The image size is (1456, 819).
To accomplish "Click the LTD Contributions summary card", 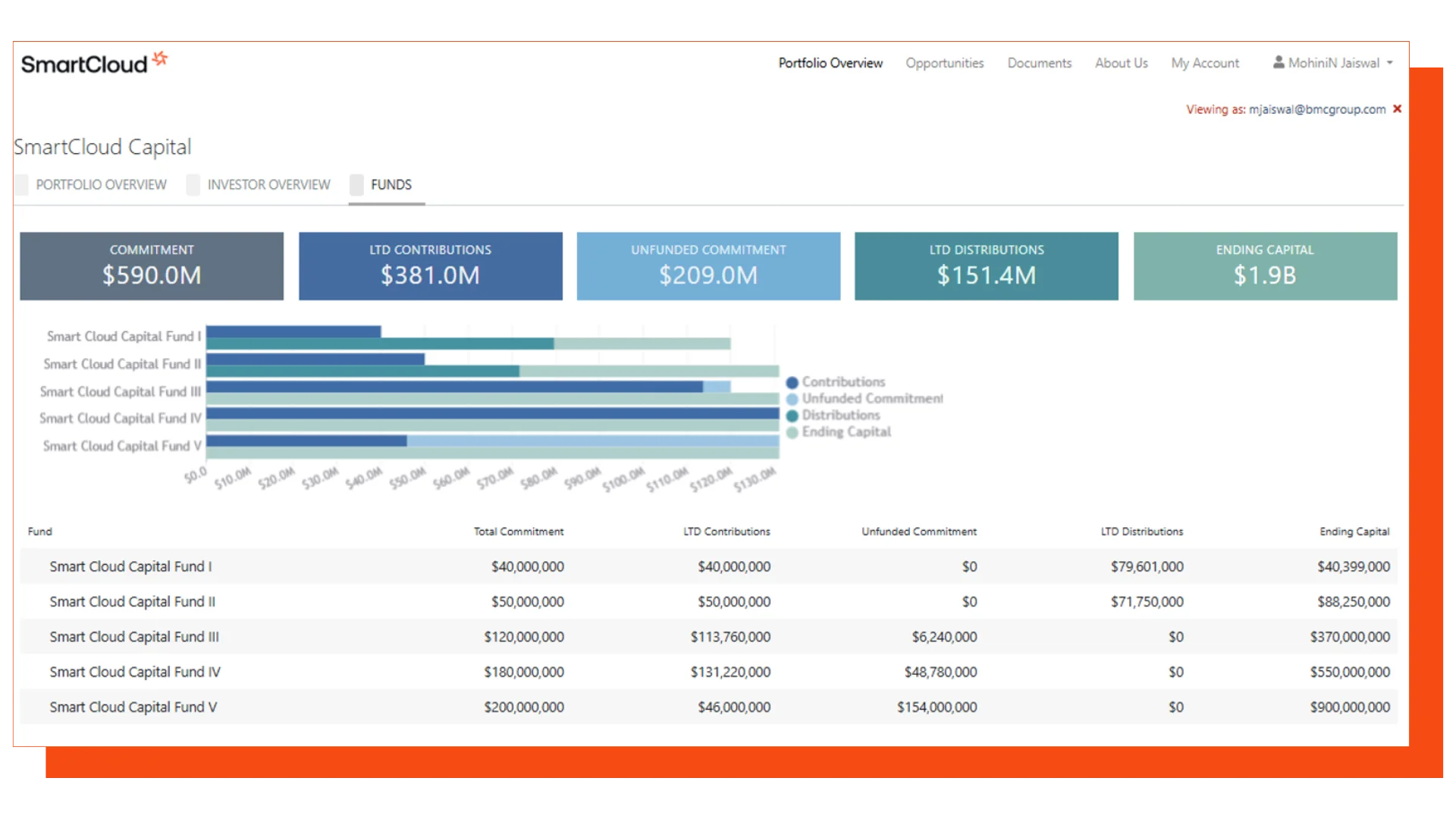I will coord(430,266).
